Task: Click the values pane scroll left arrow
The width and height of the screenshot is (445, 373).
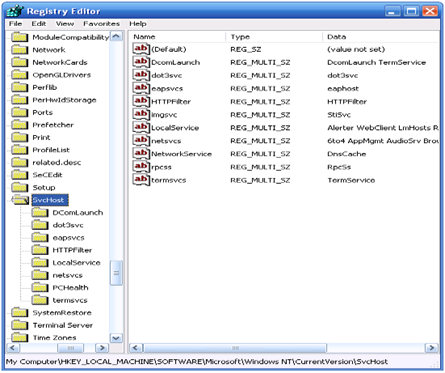Action: click(136, 348)
